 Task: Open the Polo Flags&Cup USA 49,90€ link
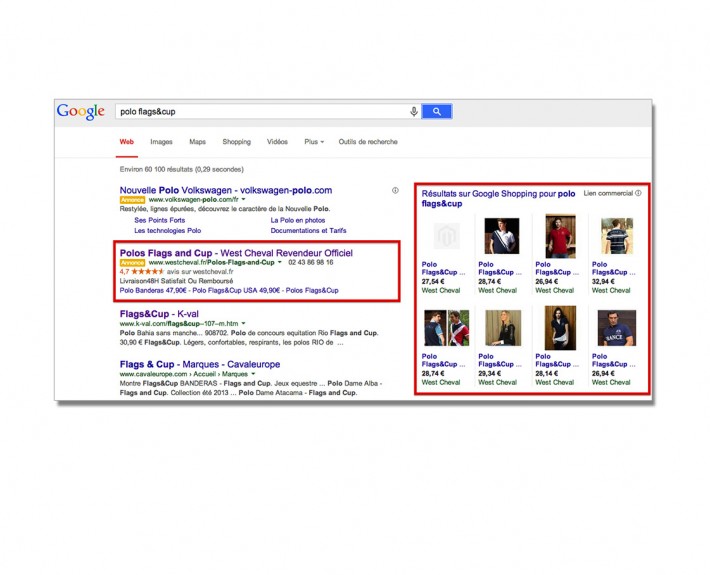[x=236, y=290]
